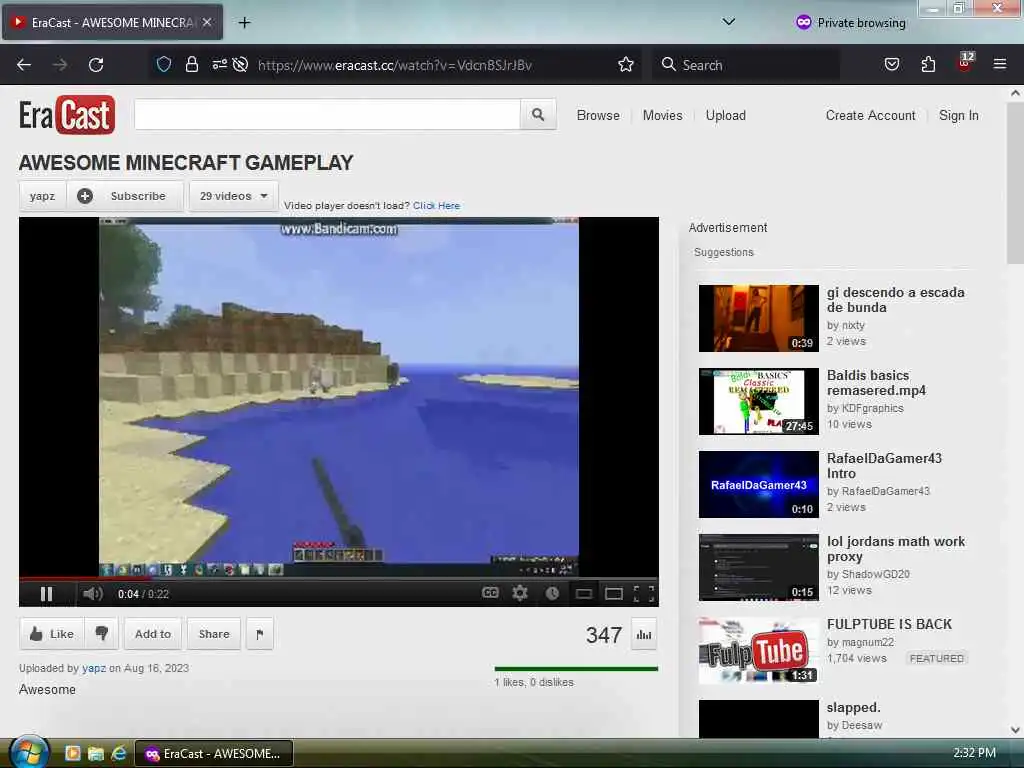The image size is (1024, 768).
Task: Click the extension icon with 12 badge
Action: (x=965, y=62)
